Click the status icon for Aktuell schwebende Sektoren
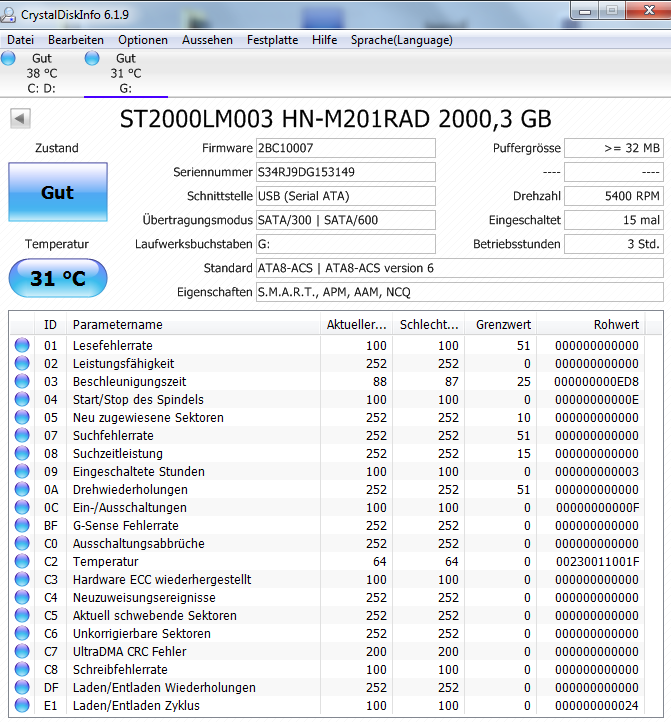The width and height of the screenshot is (671, 722). 22,615
